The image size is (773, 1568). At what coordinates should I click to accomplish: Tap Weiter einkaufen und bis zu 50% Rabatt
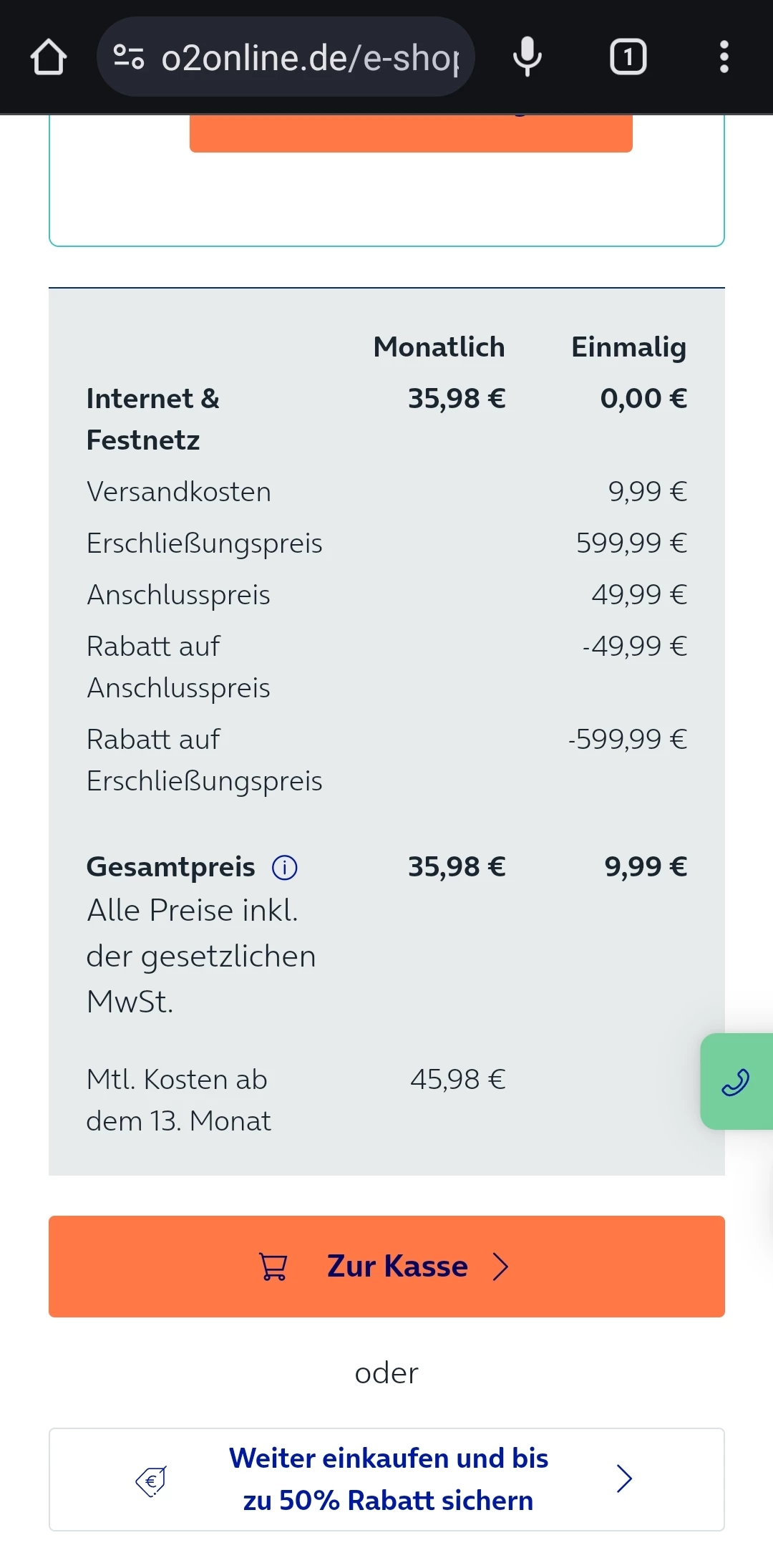tap(388, 1479)
